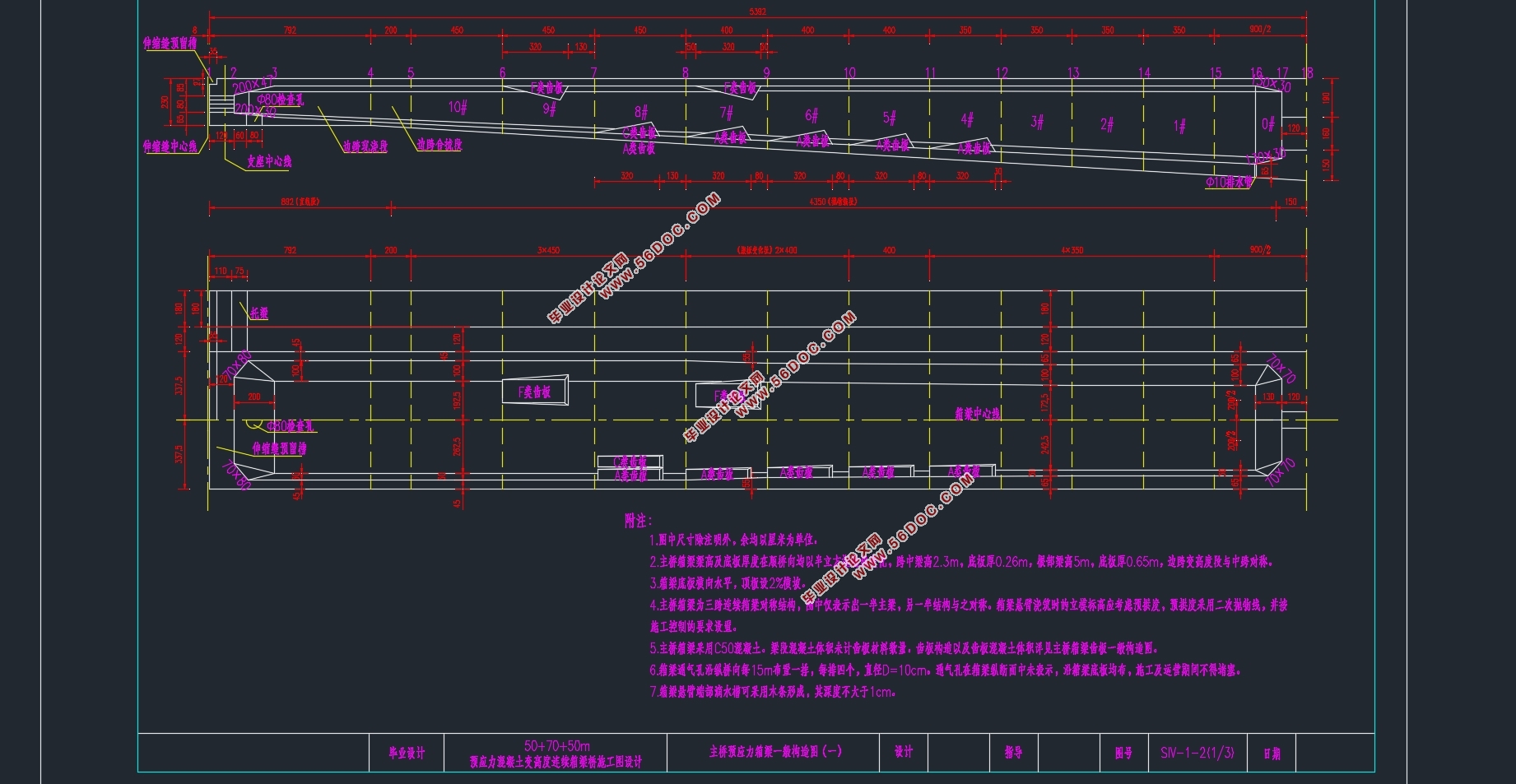Click the 50+70+50m title text
1516x784 pixels.
(x=556, y=745)
